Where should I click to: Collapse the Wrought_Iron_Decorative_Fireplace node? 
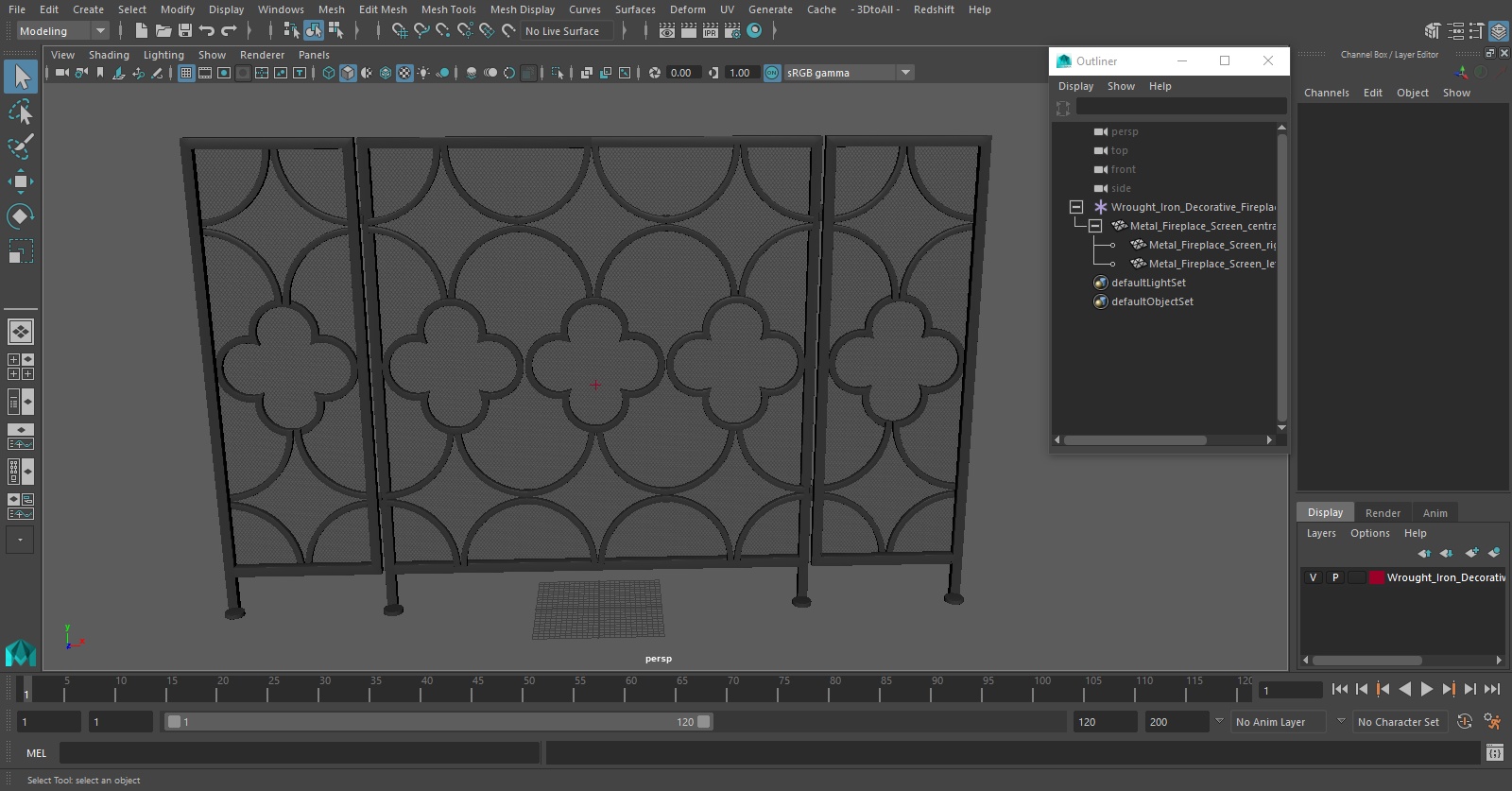pos(1075,207)
